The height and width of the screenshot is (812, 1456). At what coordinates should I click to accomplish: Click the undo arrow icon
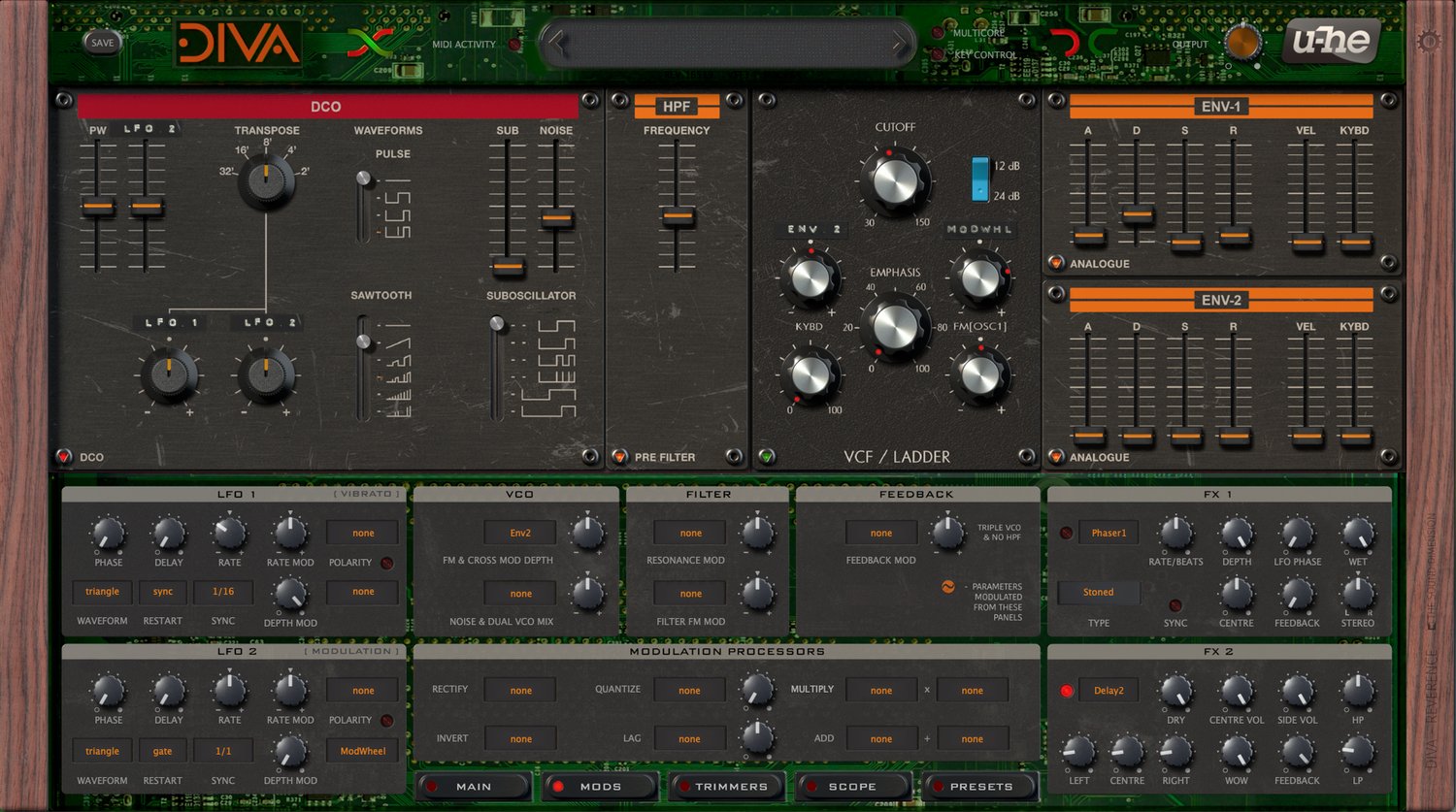coord(1065,42)
